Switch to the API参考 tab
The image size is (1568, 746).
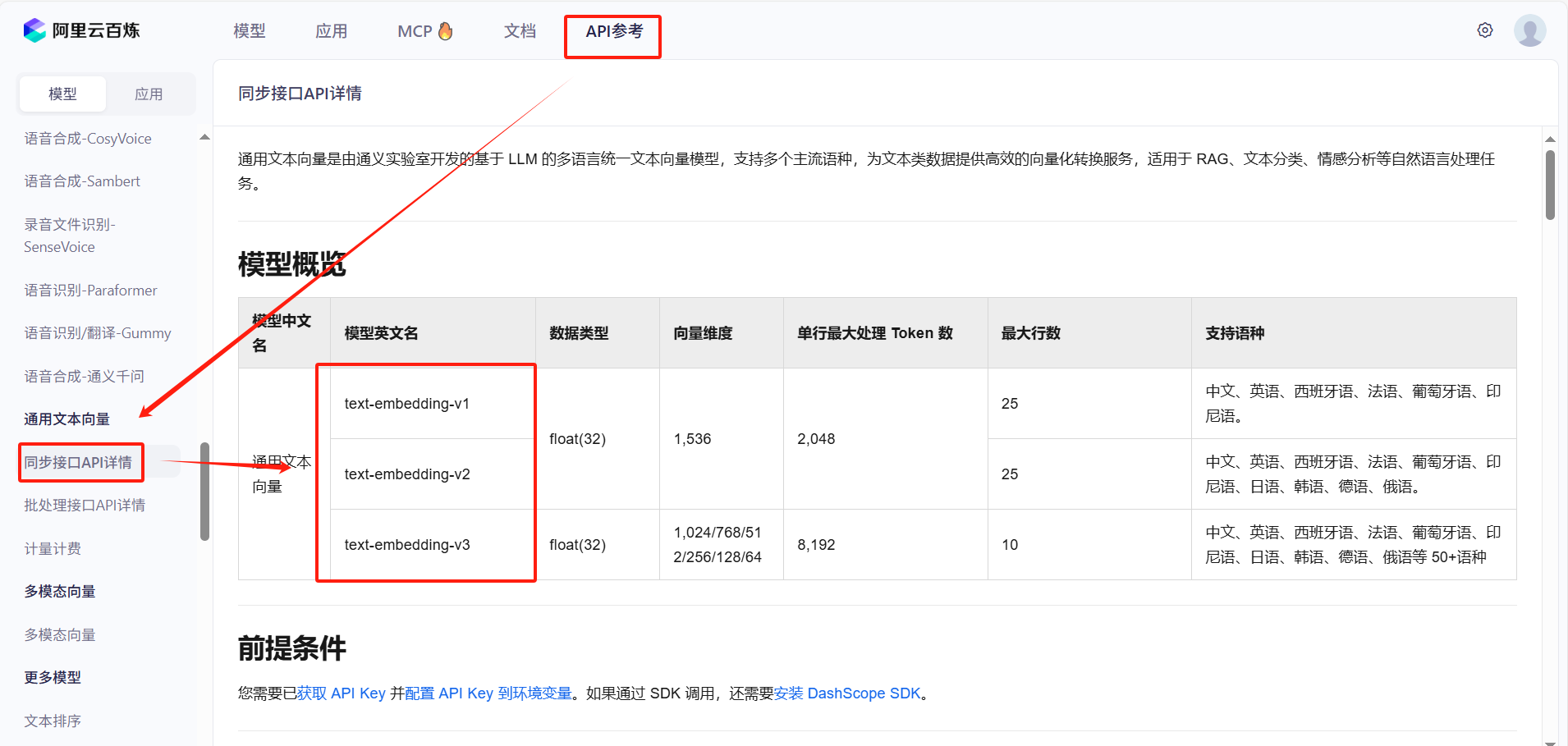614,31
